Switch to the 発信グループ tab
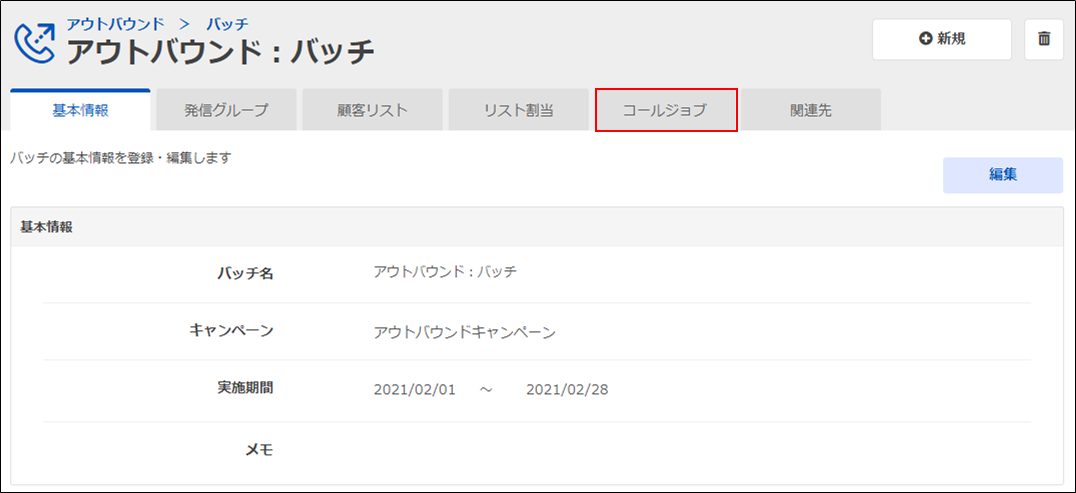Viewport: 1076px width, 493px height. pos(226,110)
